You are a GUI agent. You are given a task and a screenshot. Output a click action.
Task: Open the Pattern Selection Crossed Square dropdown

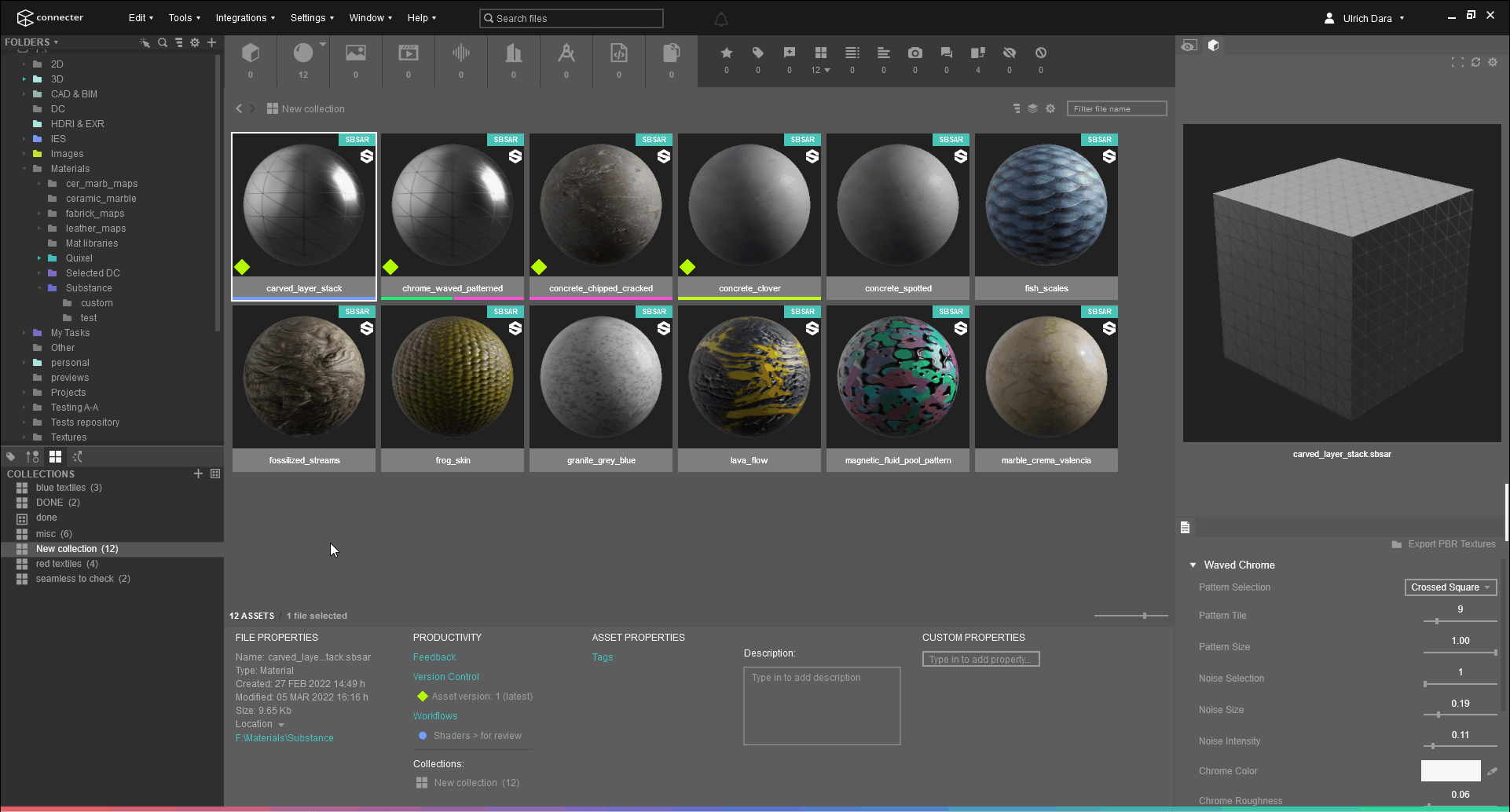(x=1450, y=587)
